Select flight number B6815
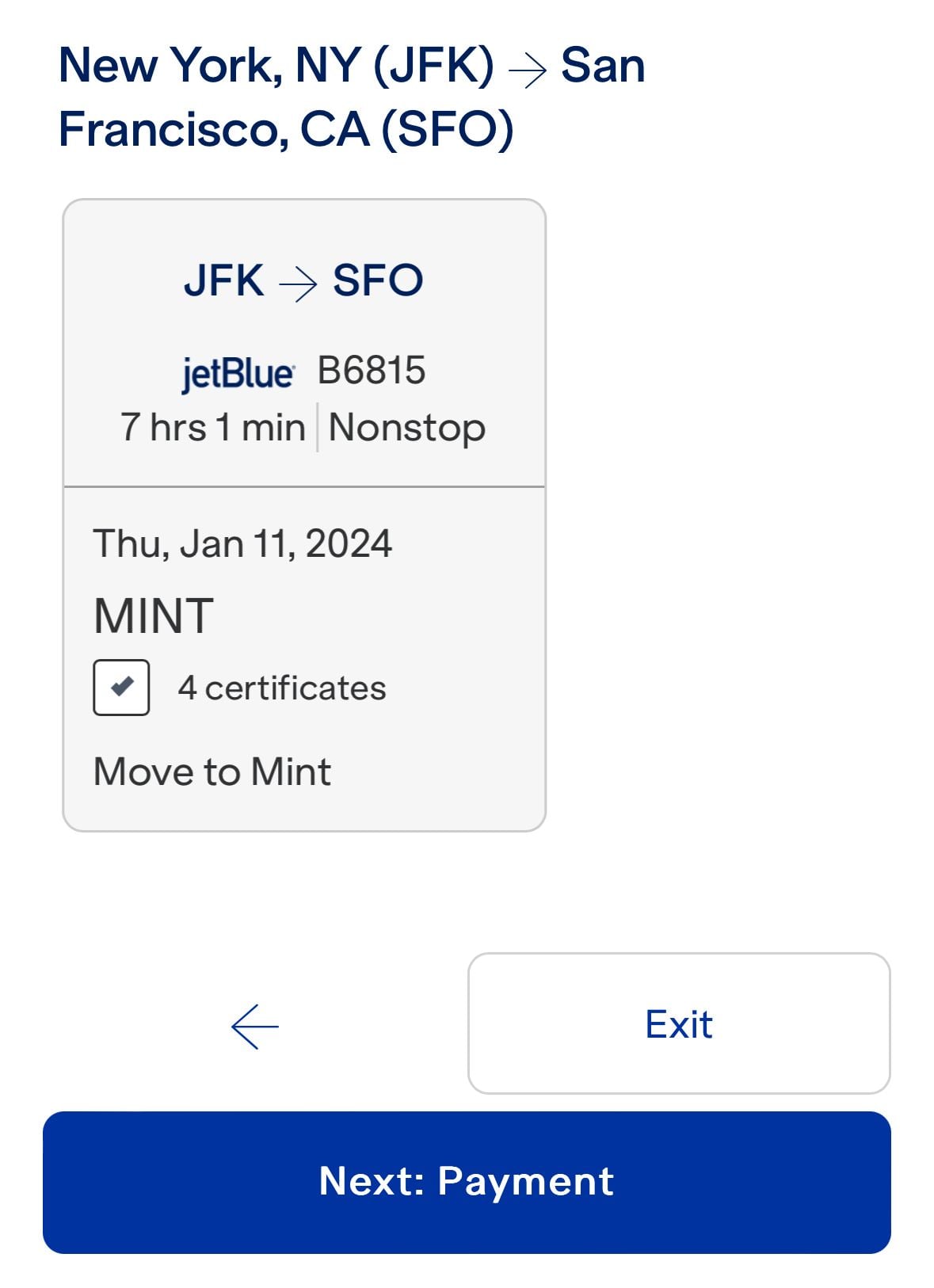The height and width of the screenshot is (1288, 934). coord(372,371)
